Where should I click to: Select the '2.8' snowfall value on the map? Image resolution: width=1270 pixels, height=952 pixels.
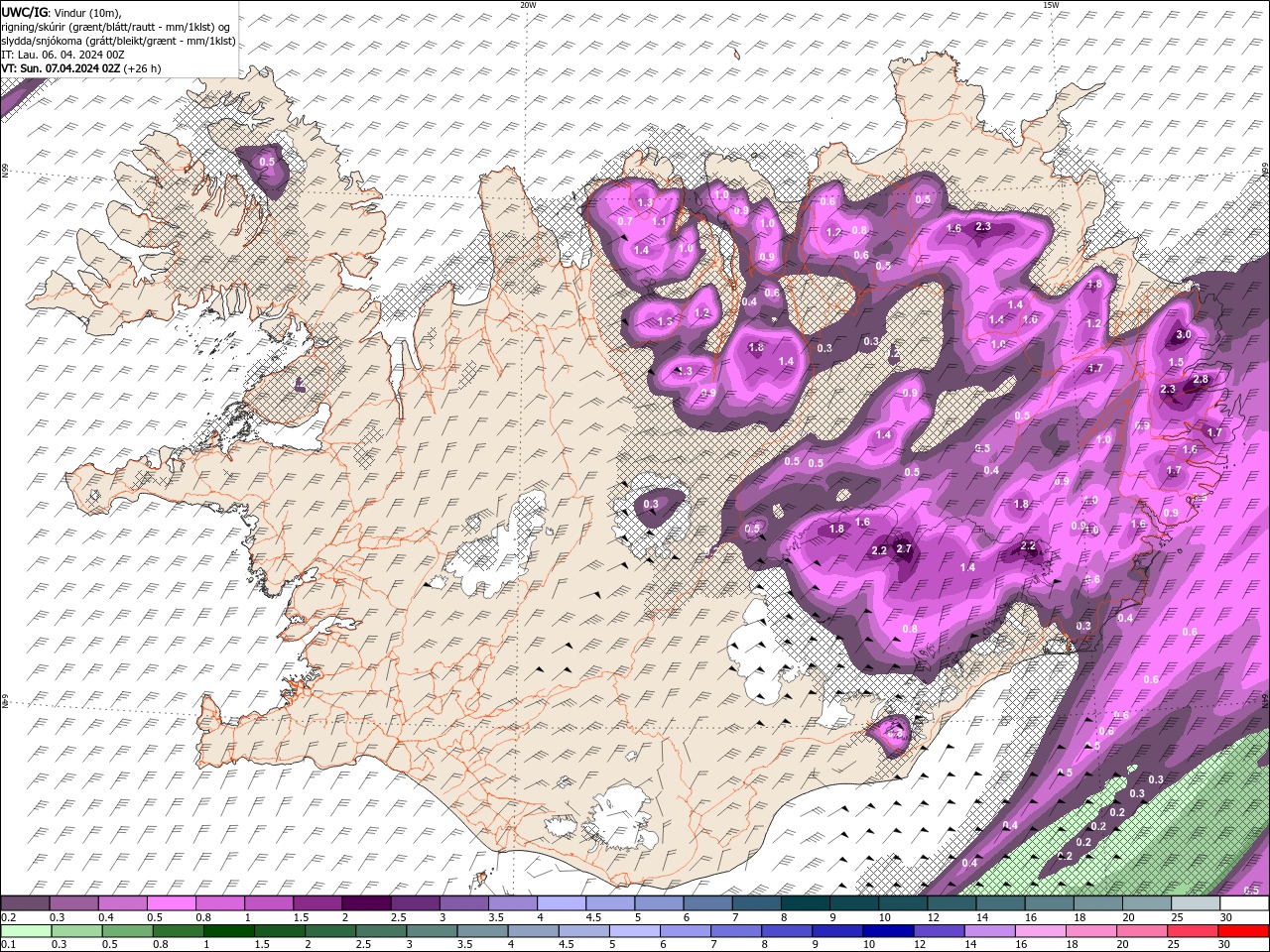pos(1201,380)
